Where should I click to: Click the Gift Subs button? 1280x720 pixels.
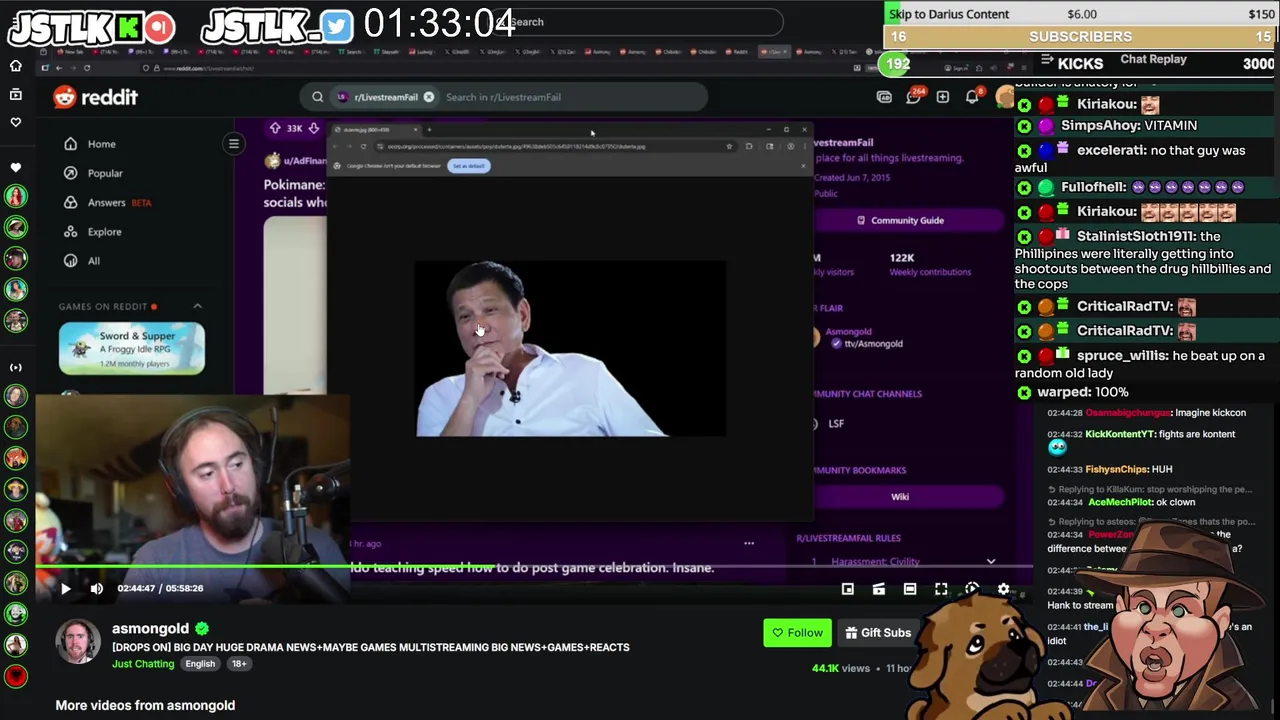(878, 633)
